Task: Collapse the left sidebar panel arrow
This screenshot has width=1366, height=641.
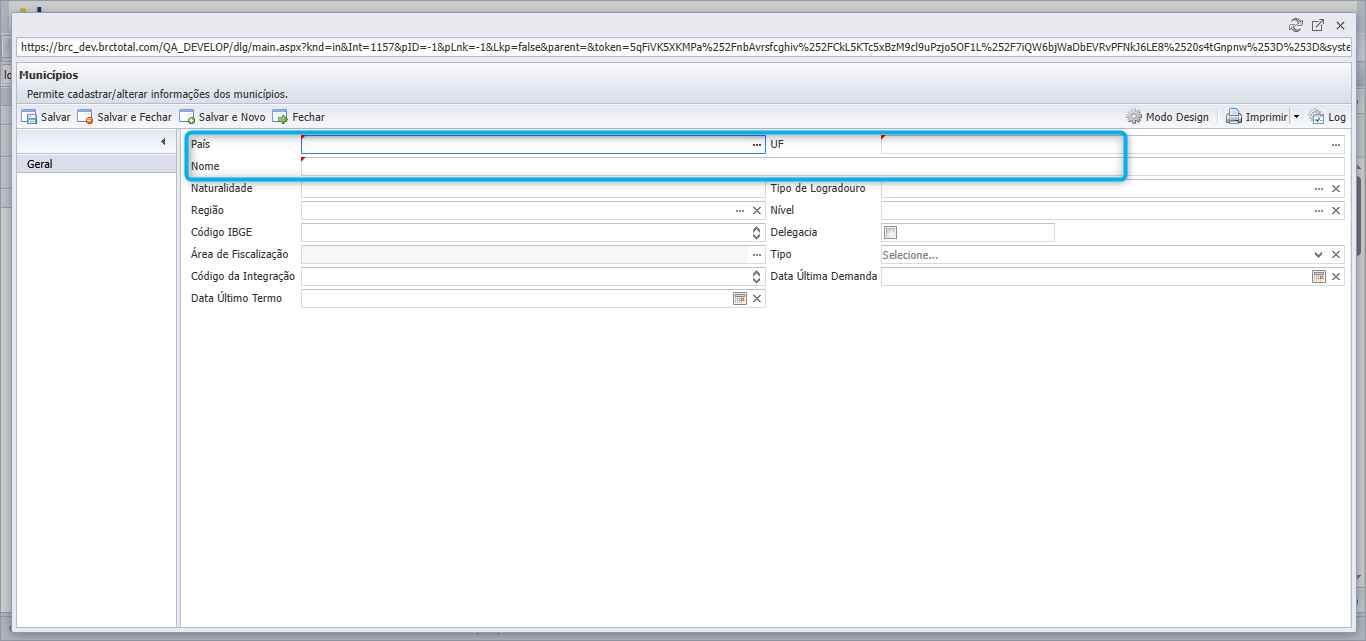Action: click(x=163, y=142)
